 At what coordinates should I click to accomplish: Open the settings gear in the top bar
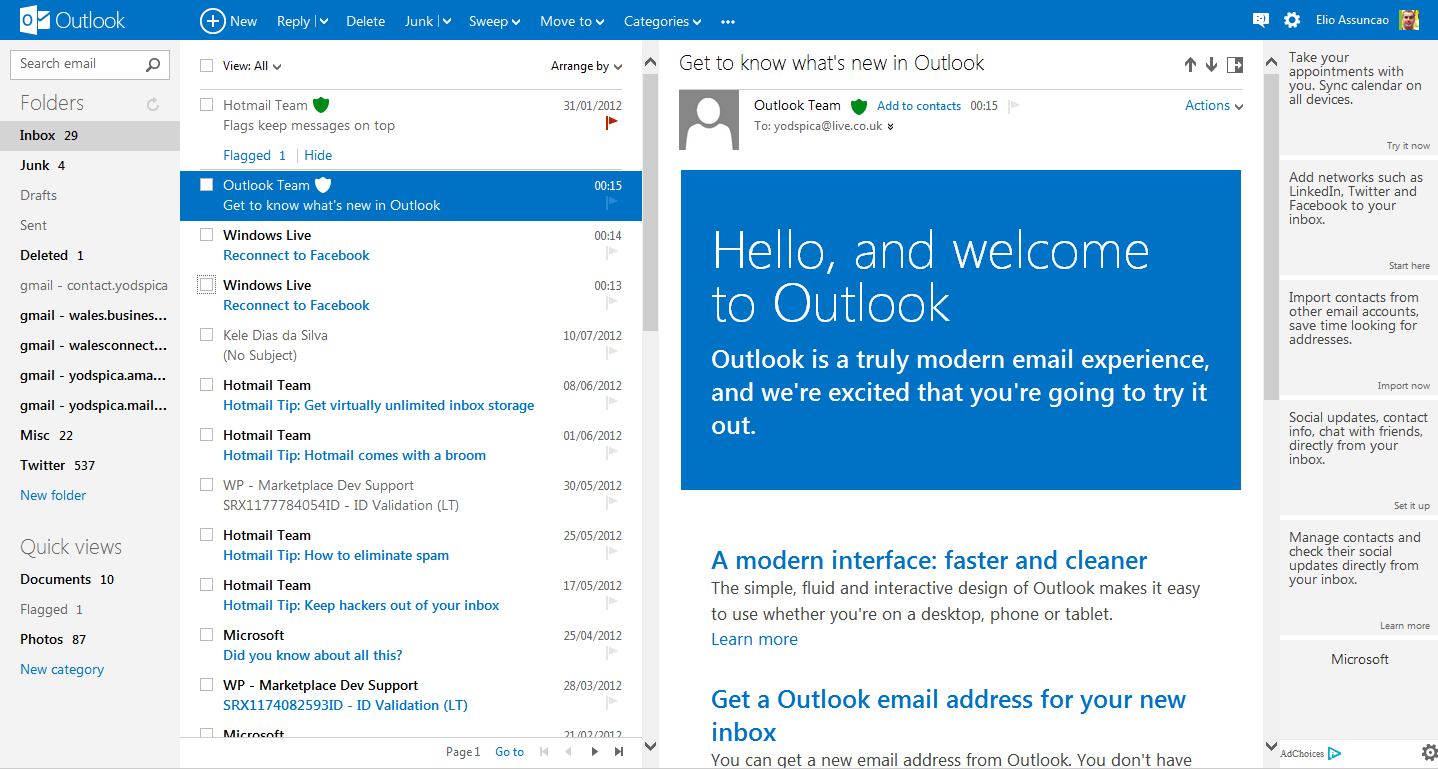coord(1292,20)
